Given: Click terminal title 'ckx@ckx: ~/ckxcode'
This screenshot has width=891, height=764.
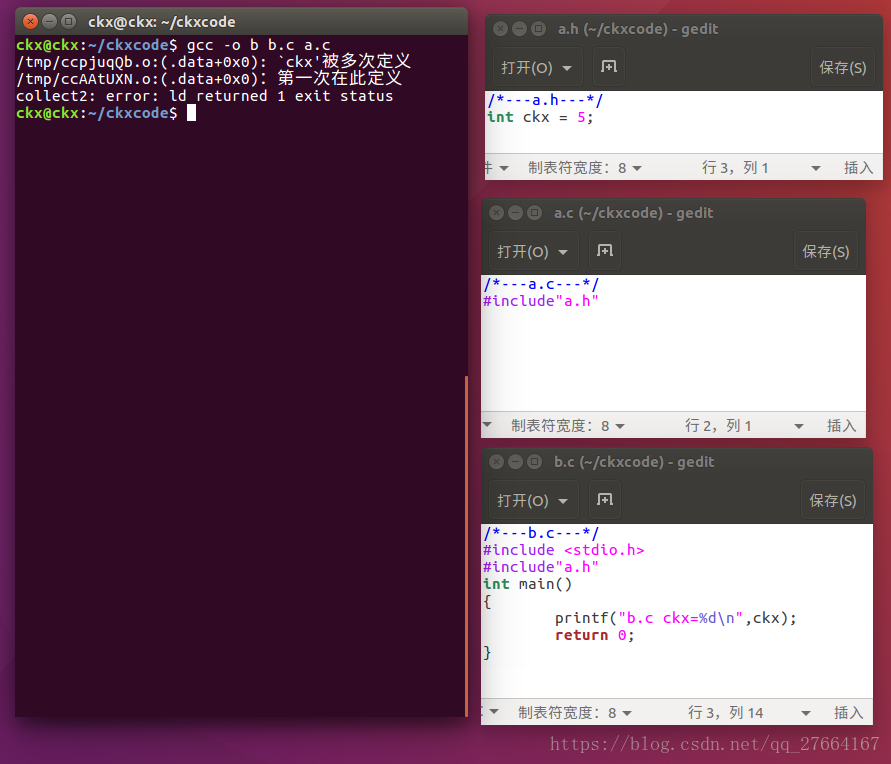Looking at the screenshot, I should pyautogui.click(x=161, y=22).
